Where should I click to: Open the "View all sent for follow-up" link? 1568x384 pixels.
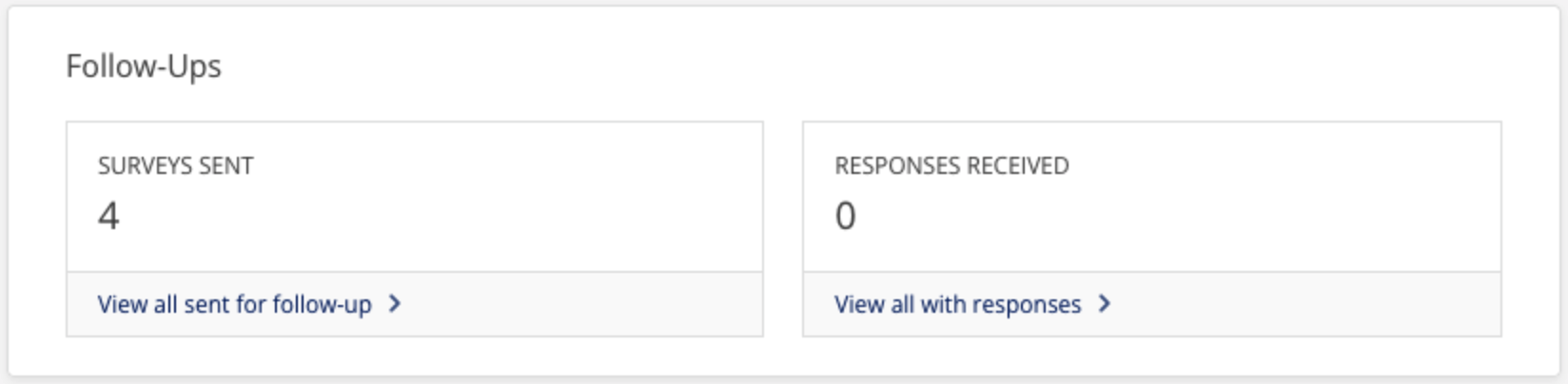234,304
